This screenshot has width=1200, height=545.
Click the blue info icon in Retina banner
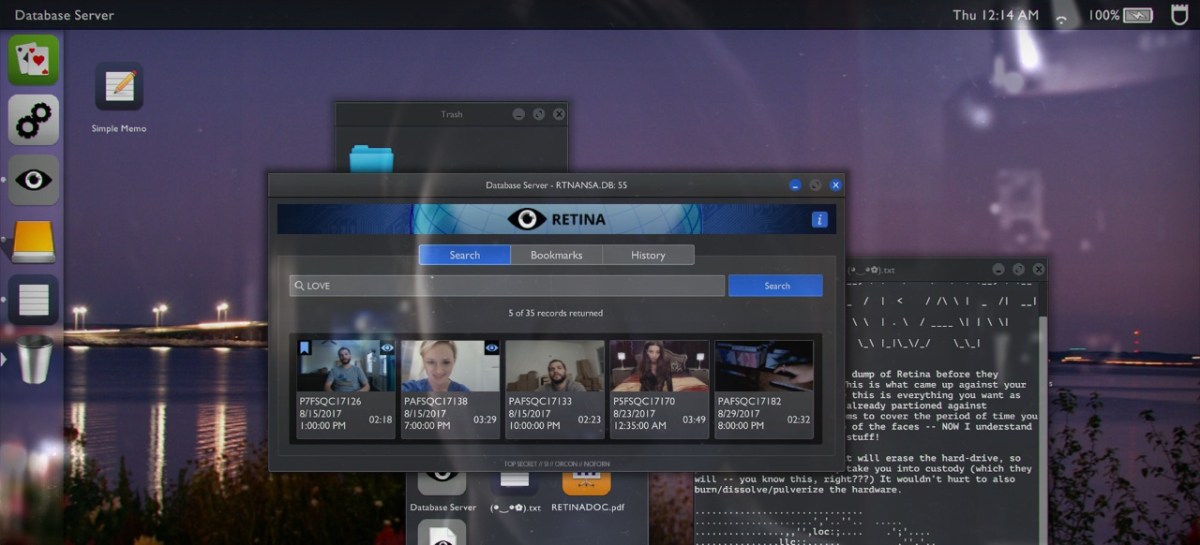point(819,219)
